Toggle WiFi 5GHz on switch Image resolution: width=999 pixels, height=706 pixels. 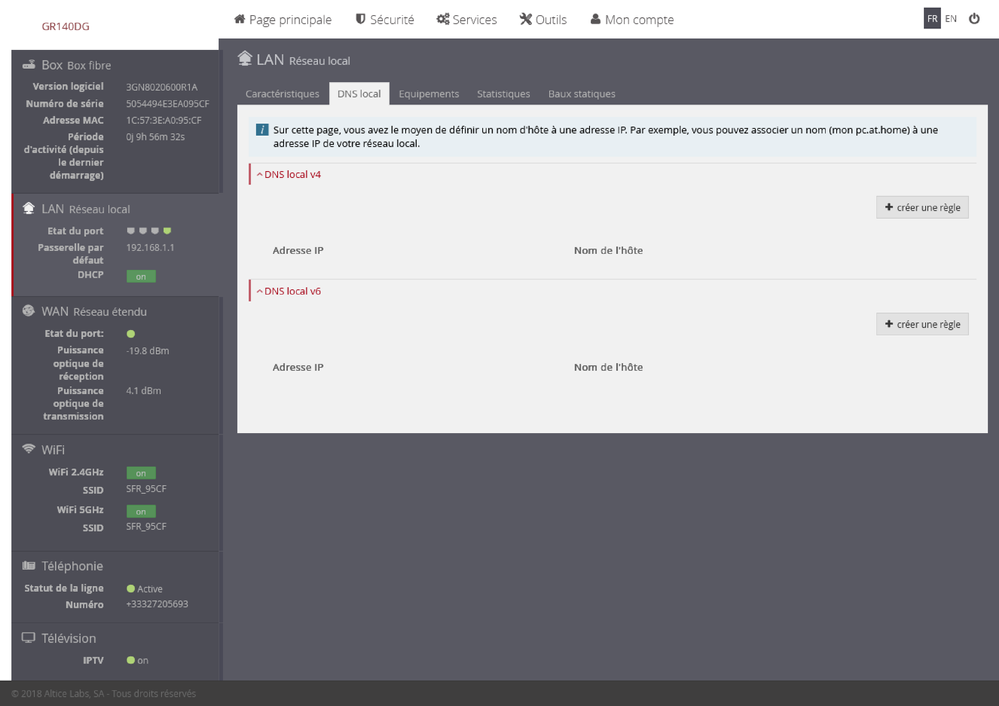(140, 511)
